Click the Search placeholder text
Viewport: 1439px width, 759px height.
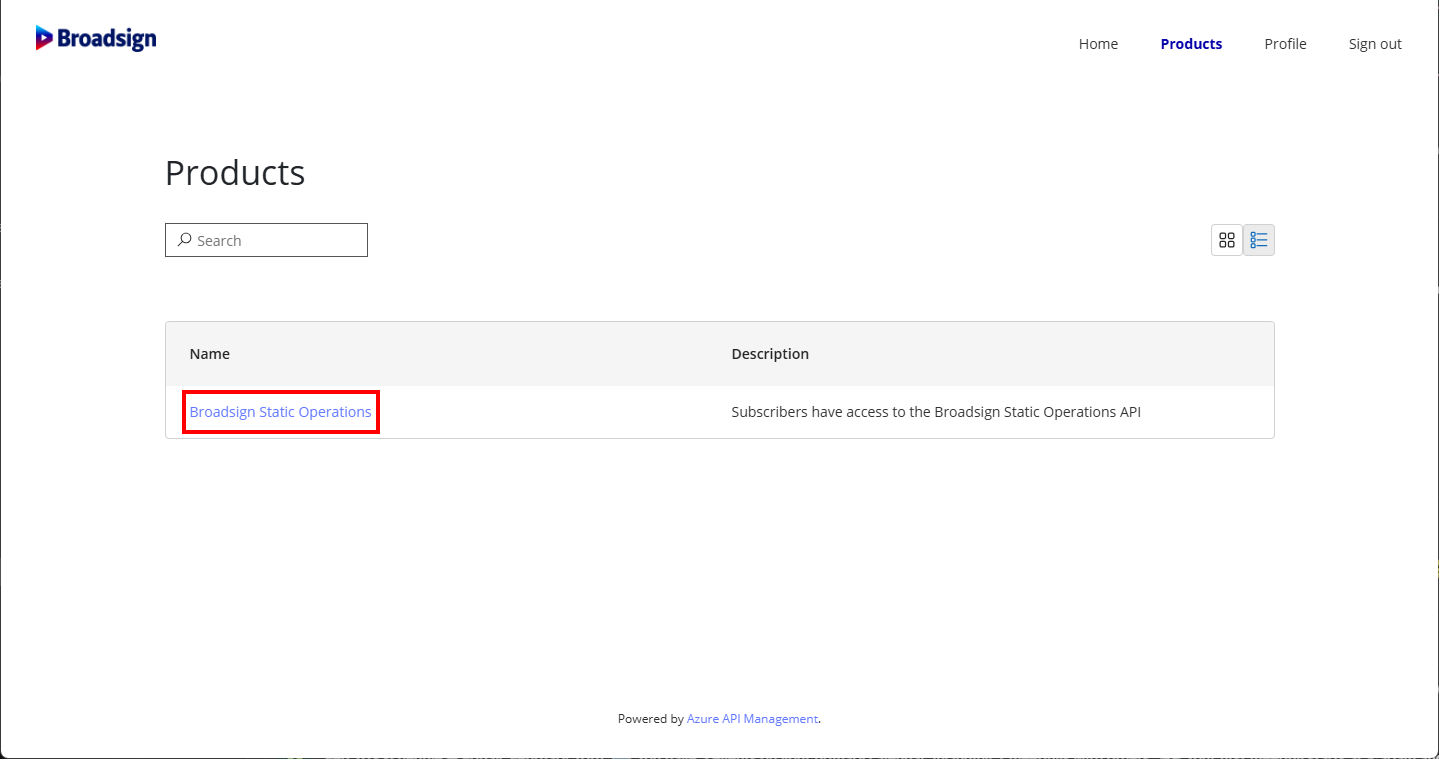pos(219,241)
